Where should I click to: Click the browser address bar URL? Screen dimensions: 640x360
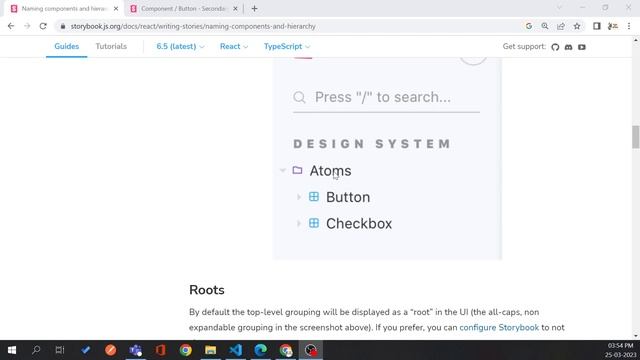point(193,26)
